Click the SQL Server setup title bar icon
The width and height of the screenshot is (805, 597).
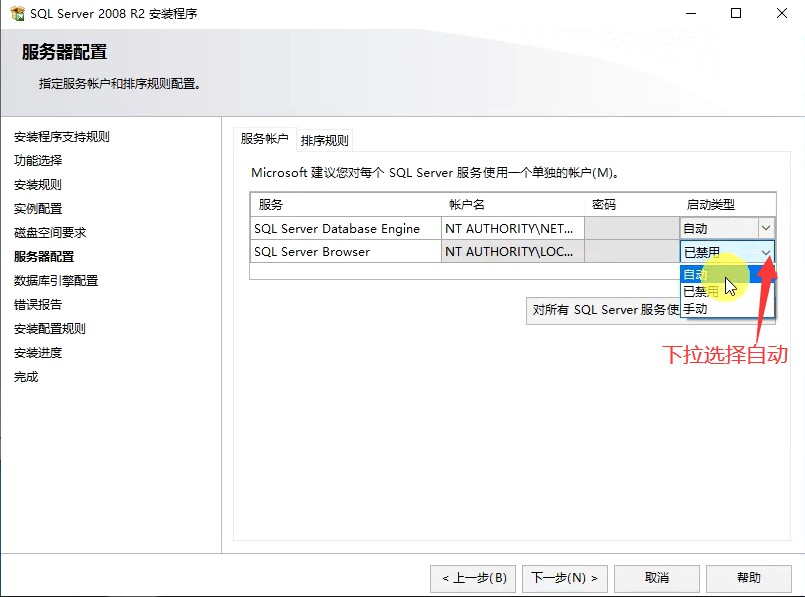[x=17, y=13]
